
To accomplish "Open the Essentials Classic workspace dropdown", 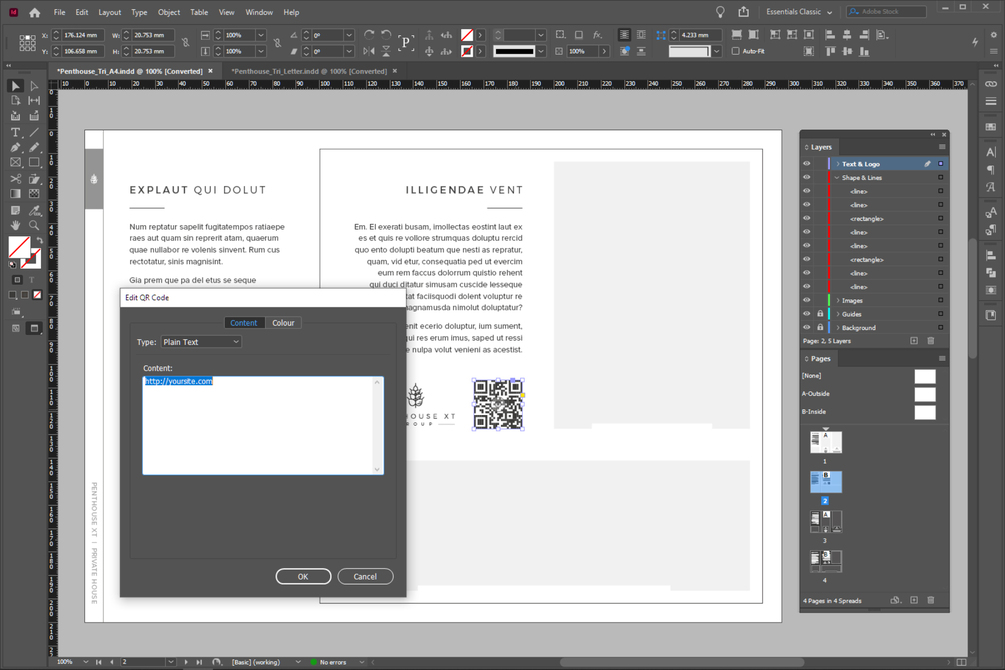I will point(799,12).
